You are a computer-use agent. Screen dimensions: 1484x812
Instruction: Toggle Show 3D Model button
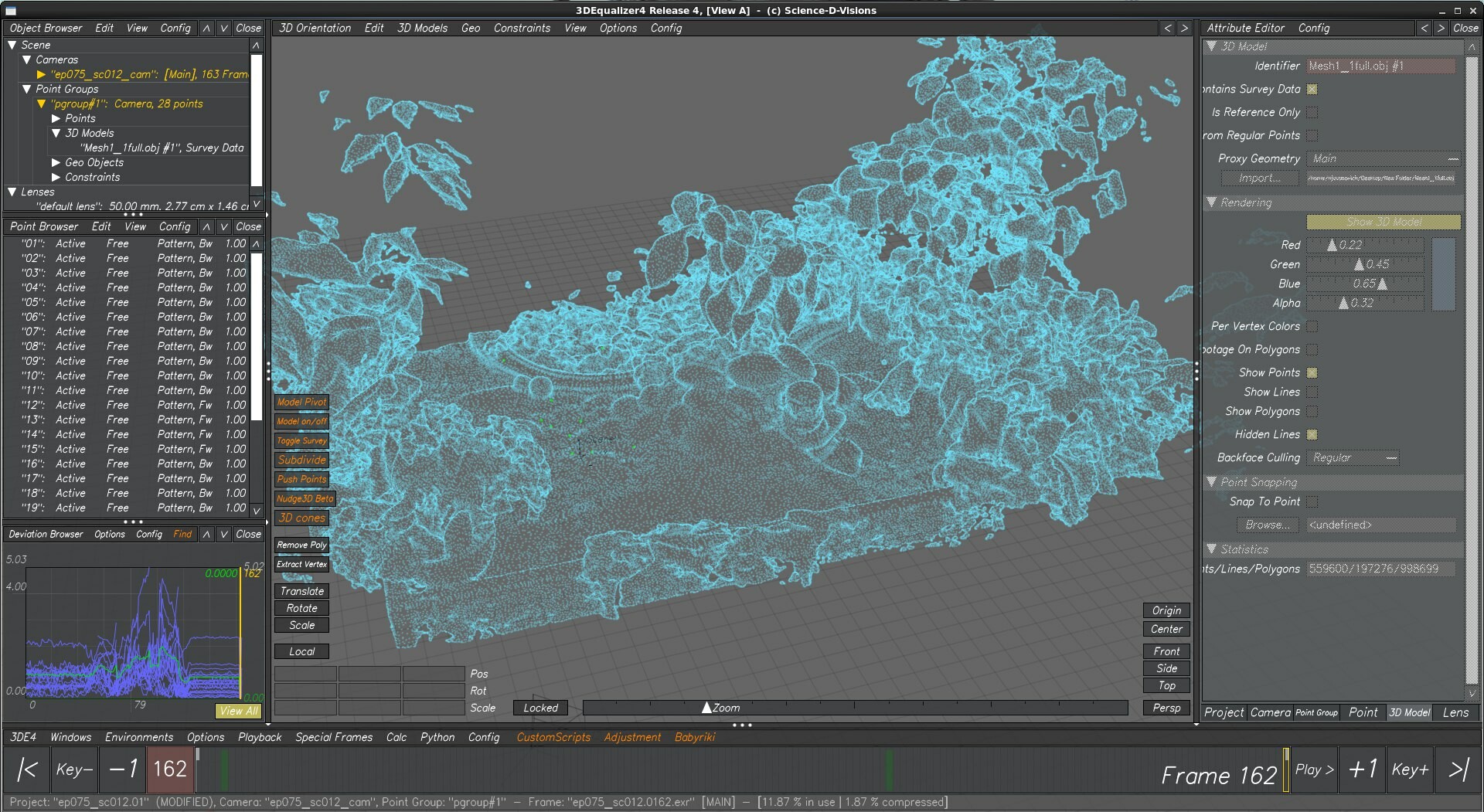1384,223
